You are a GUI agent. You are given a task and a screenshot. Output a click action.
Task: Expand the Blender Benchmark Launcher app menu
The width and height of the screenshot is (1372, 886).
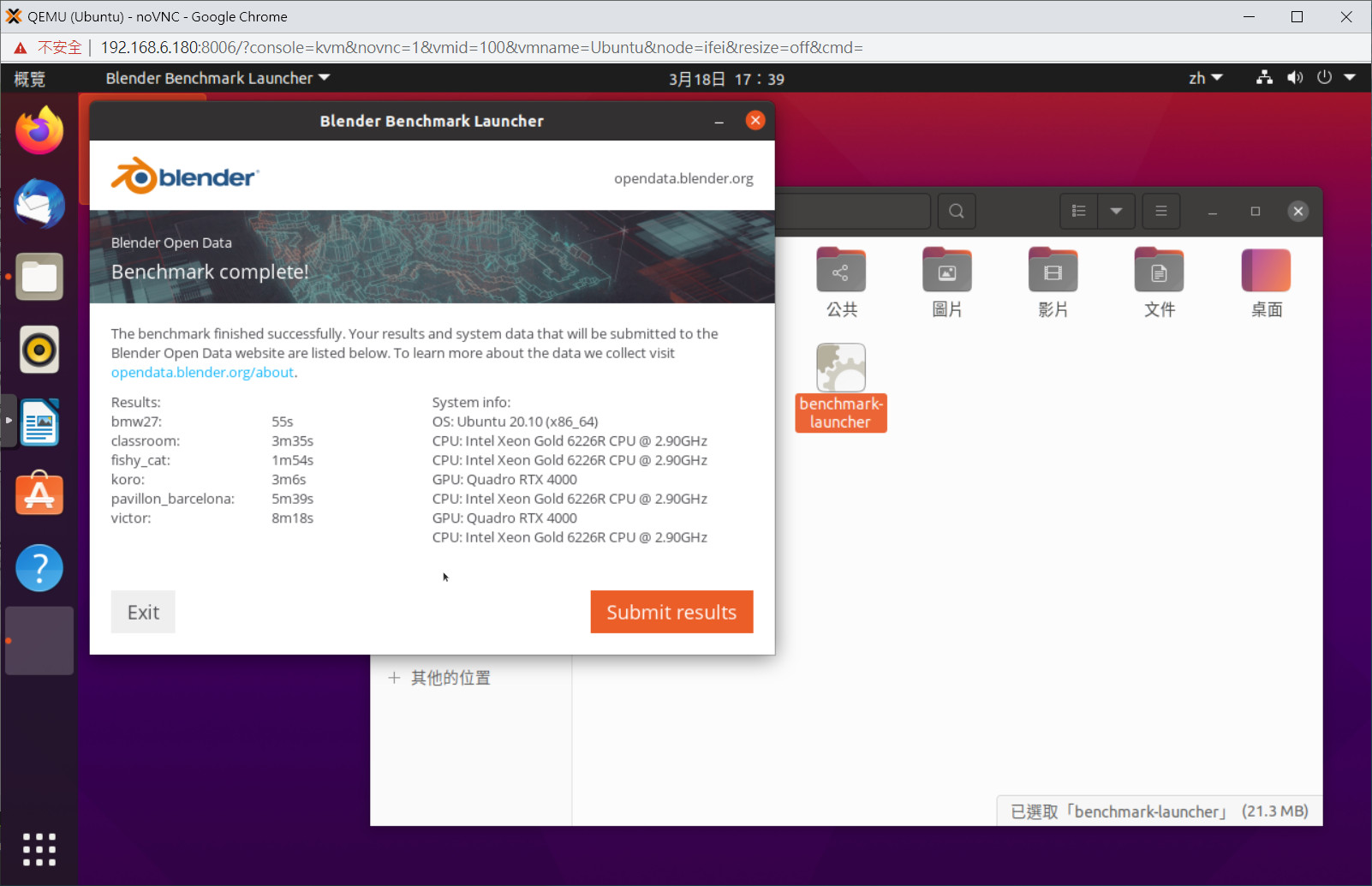pyautogui.click(x=218, y=78)
